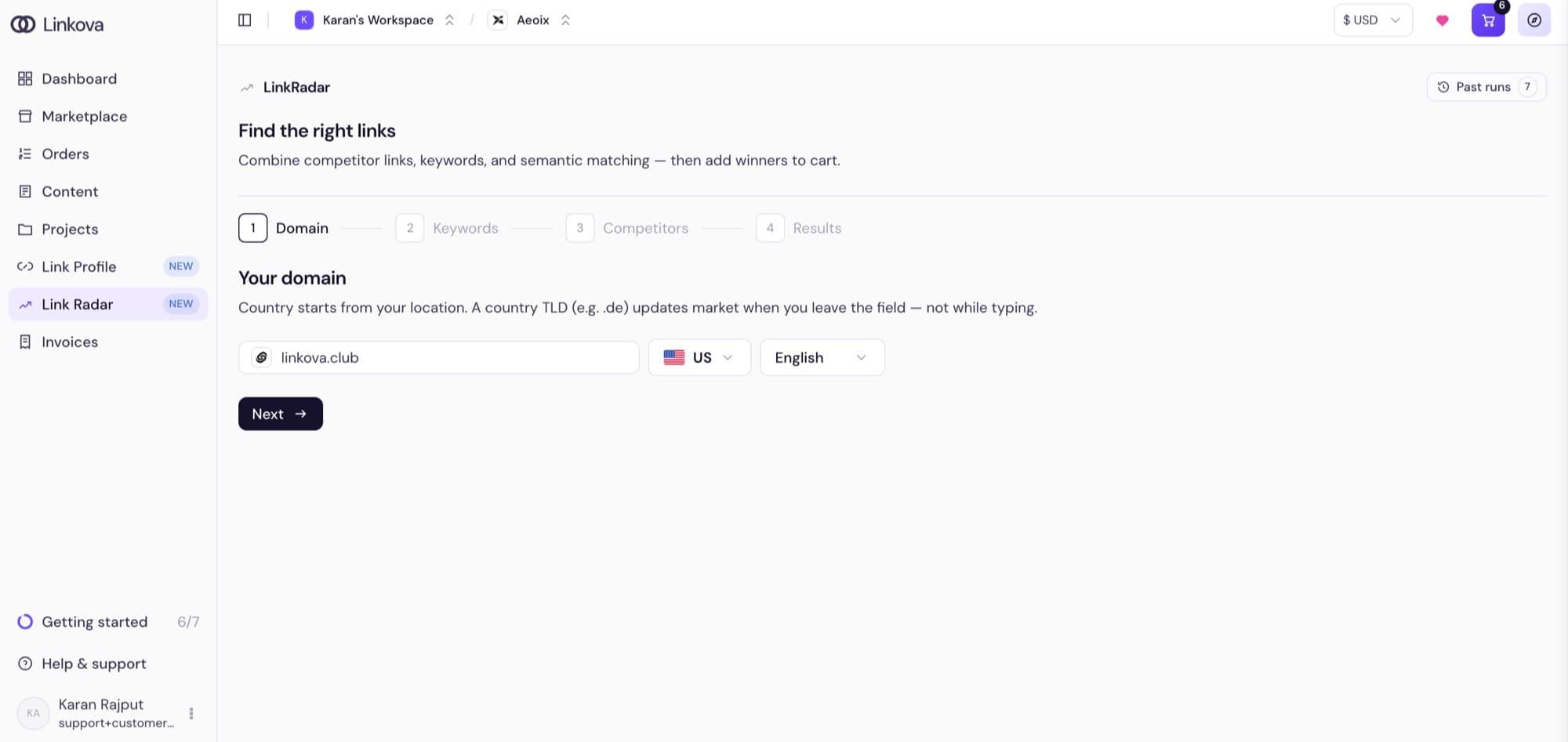Open the US country dropdown
The image size is (1568, 742).
pos(699,357)
